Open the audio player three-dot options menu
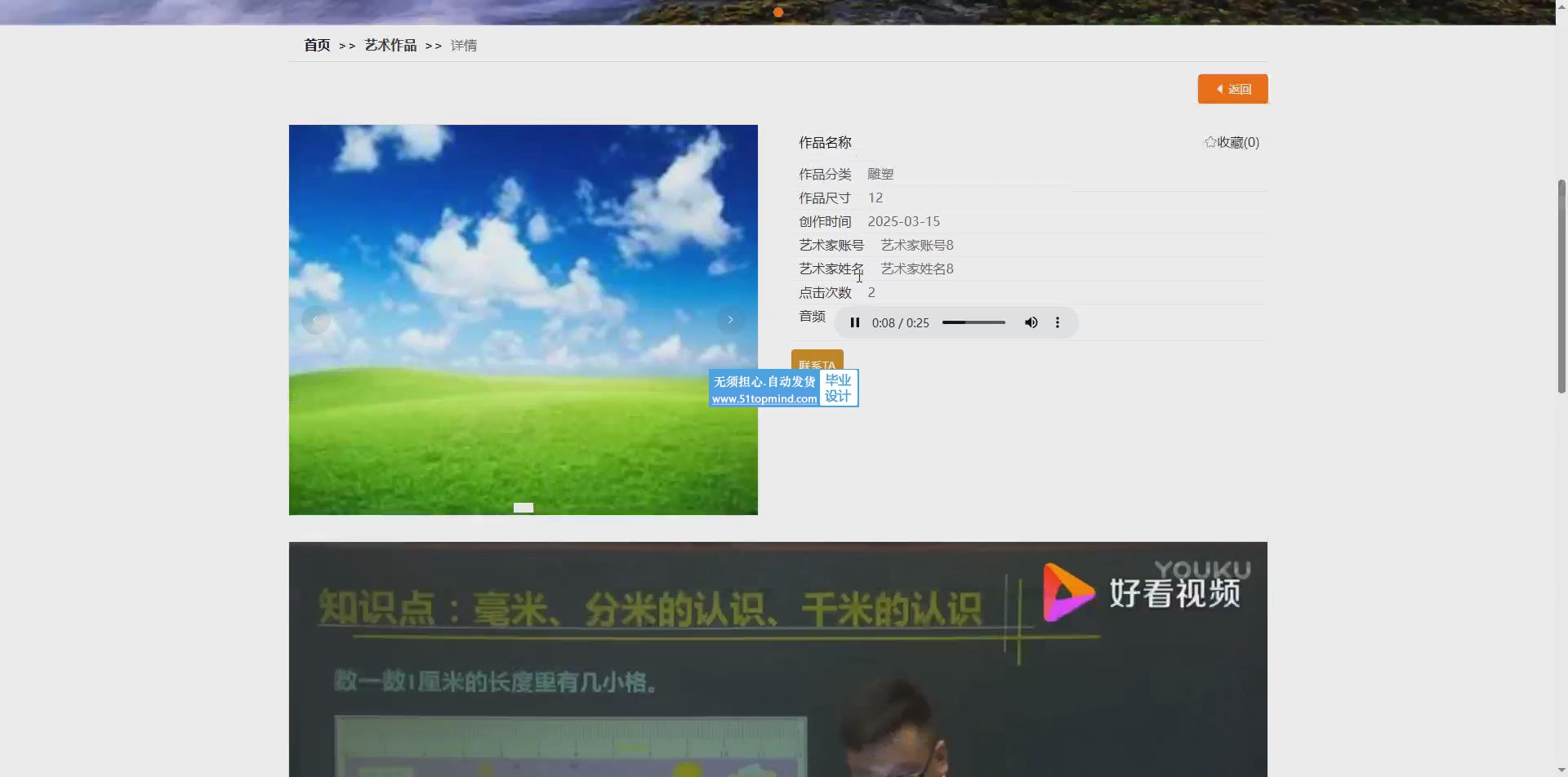The width and height of the screenshot is (1568, 777). 1058,322
